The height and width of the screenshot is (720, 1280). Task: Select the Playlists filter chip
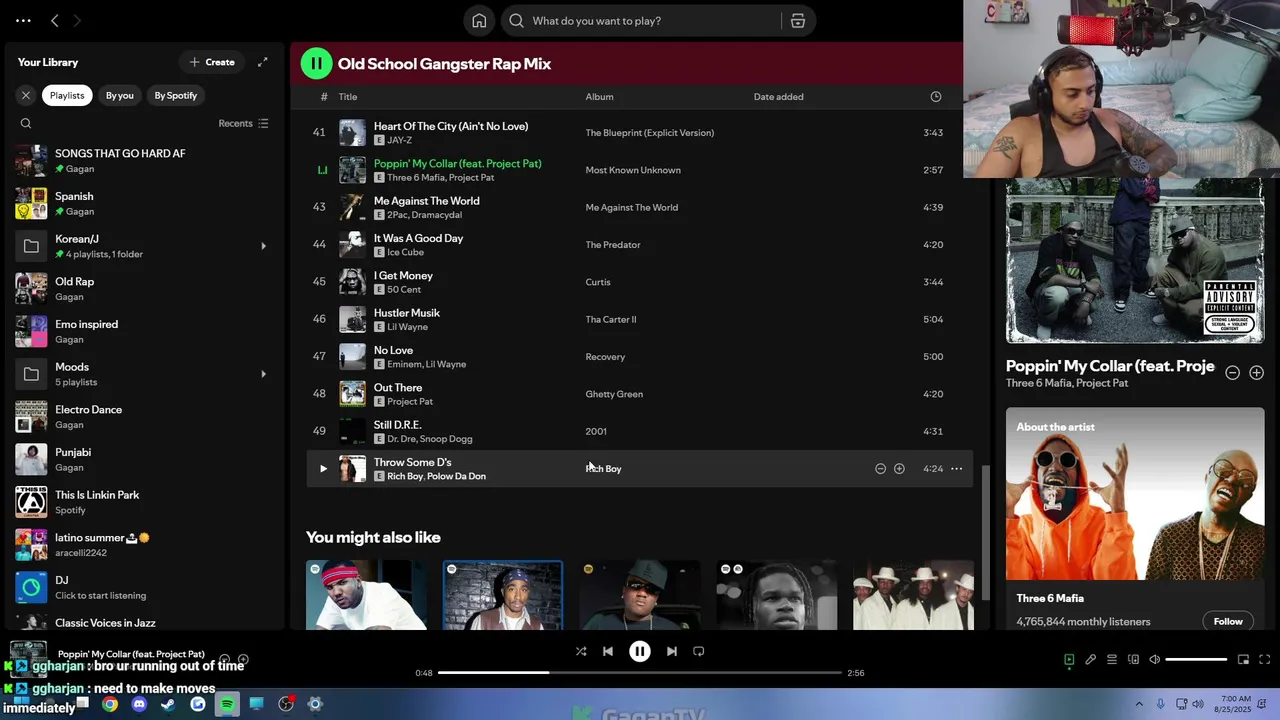(x=67, y=95)
